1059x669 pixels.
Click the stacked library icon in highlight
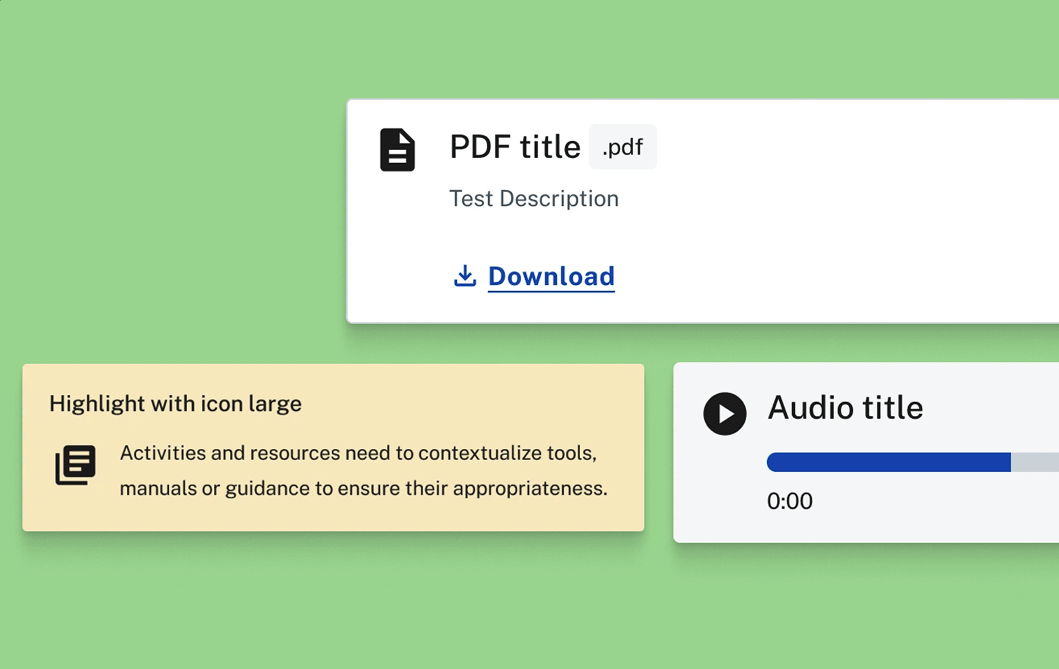click(76, 466)
